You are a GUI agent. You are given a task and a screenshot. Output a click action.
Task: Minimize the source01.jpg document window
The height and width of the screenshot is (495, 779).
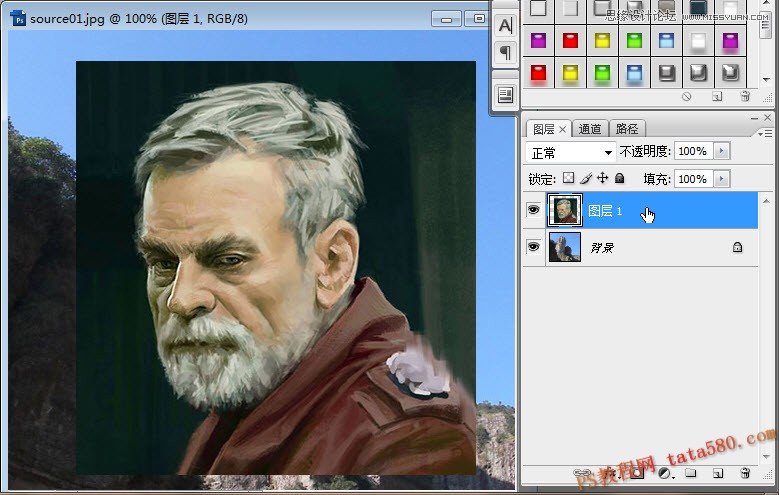(446, 19)
